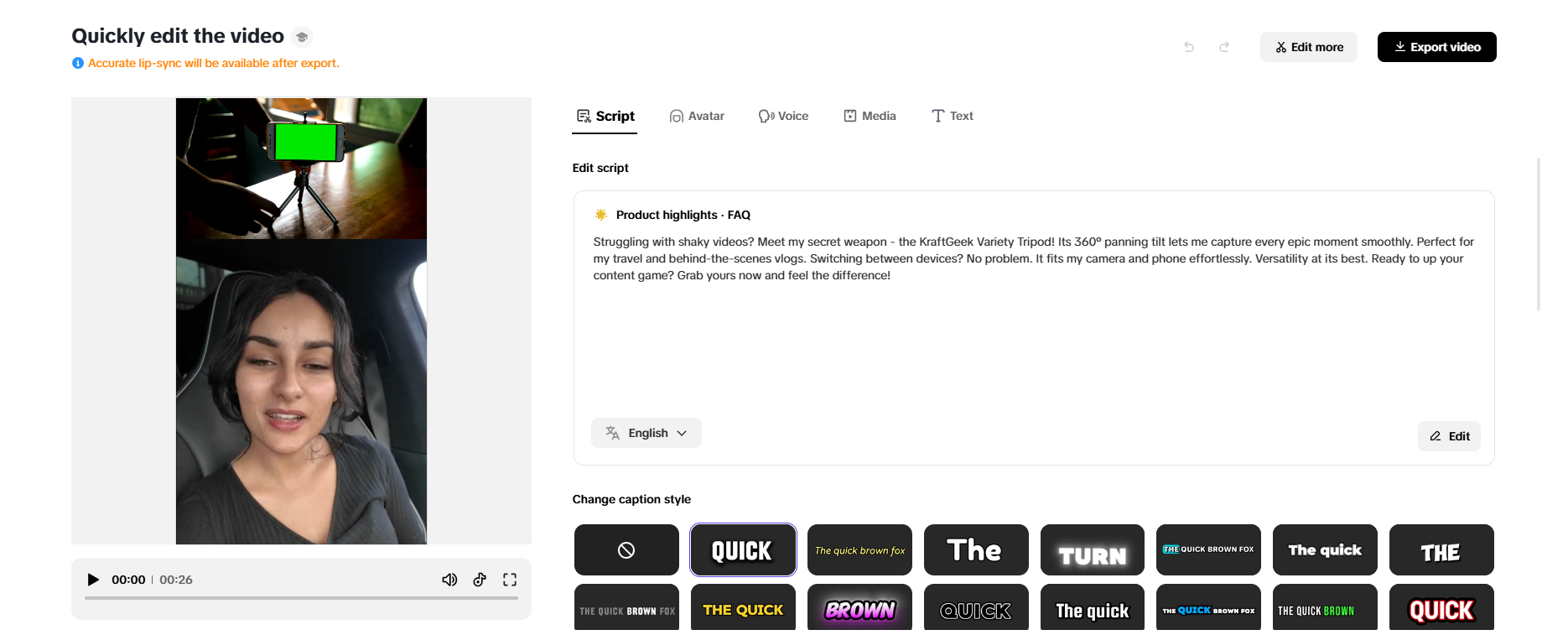This screenshot has height=635, width=1568.
Task: Switch to the Avatar tab
Action: click(x=697, y=116)
